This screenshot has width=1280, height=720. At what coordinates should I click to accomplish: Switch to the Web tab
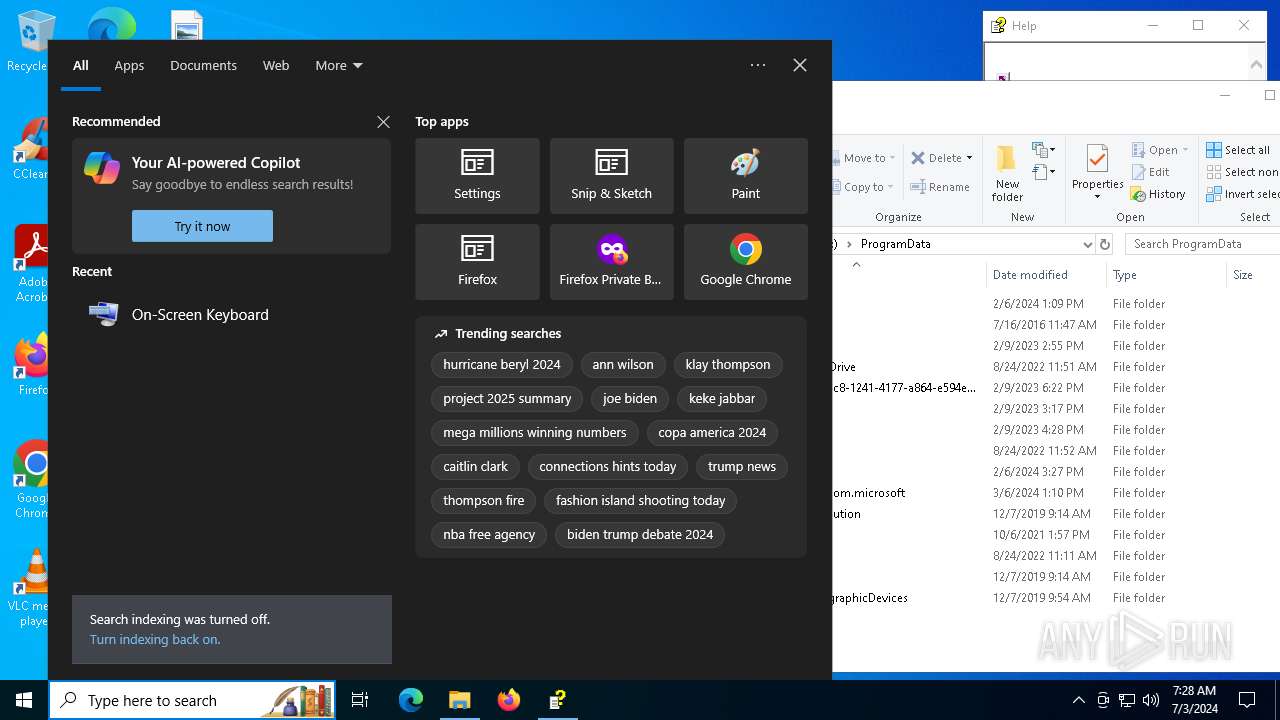[x=276, y=65]
